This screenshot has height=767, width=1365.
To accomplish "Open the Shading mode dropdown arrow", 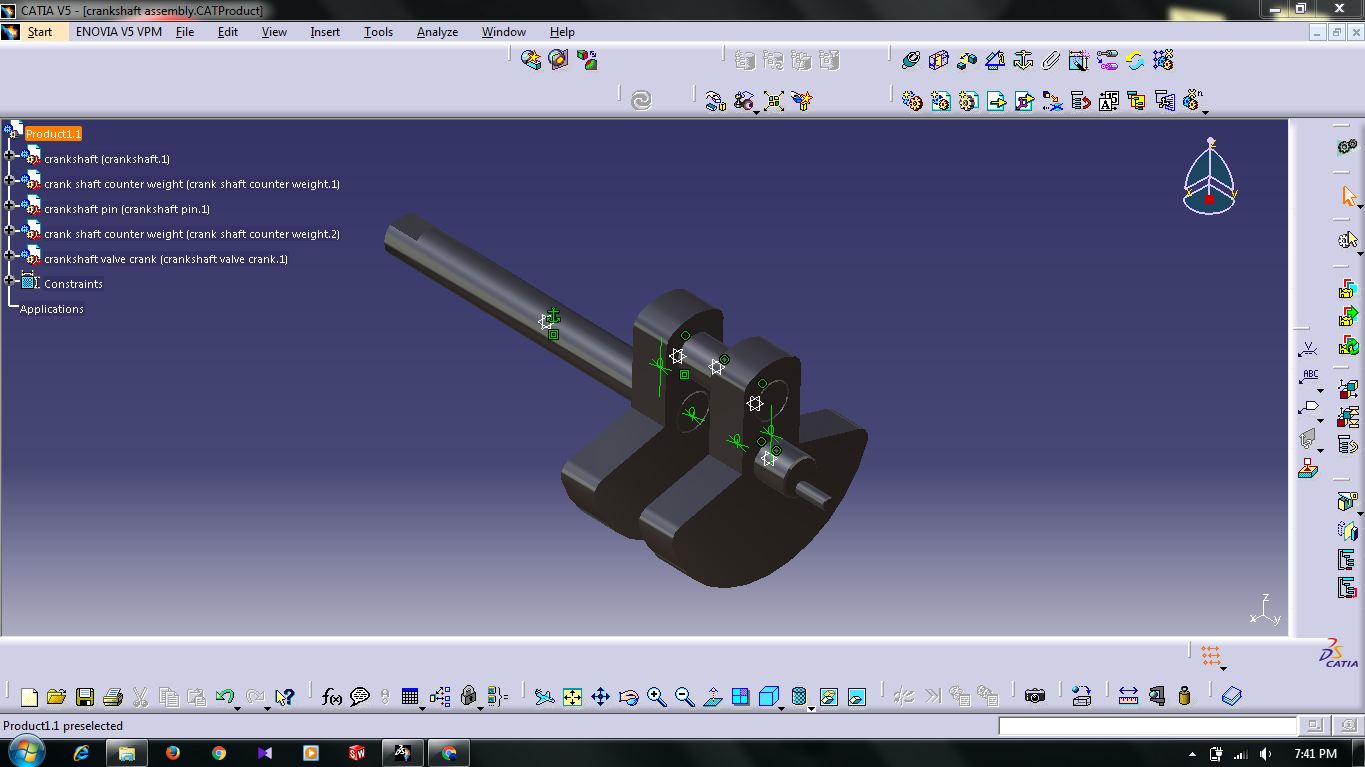I will click(811, 708).
